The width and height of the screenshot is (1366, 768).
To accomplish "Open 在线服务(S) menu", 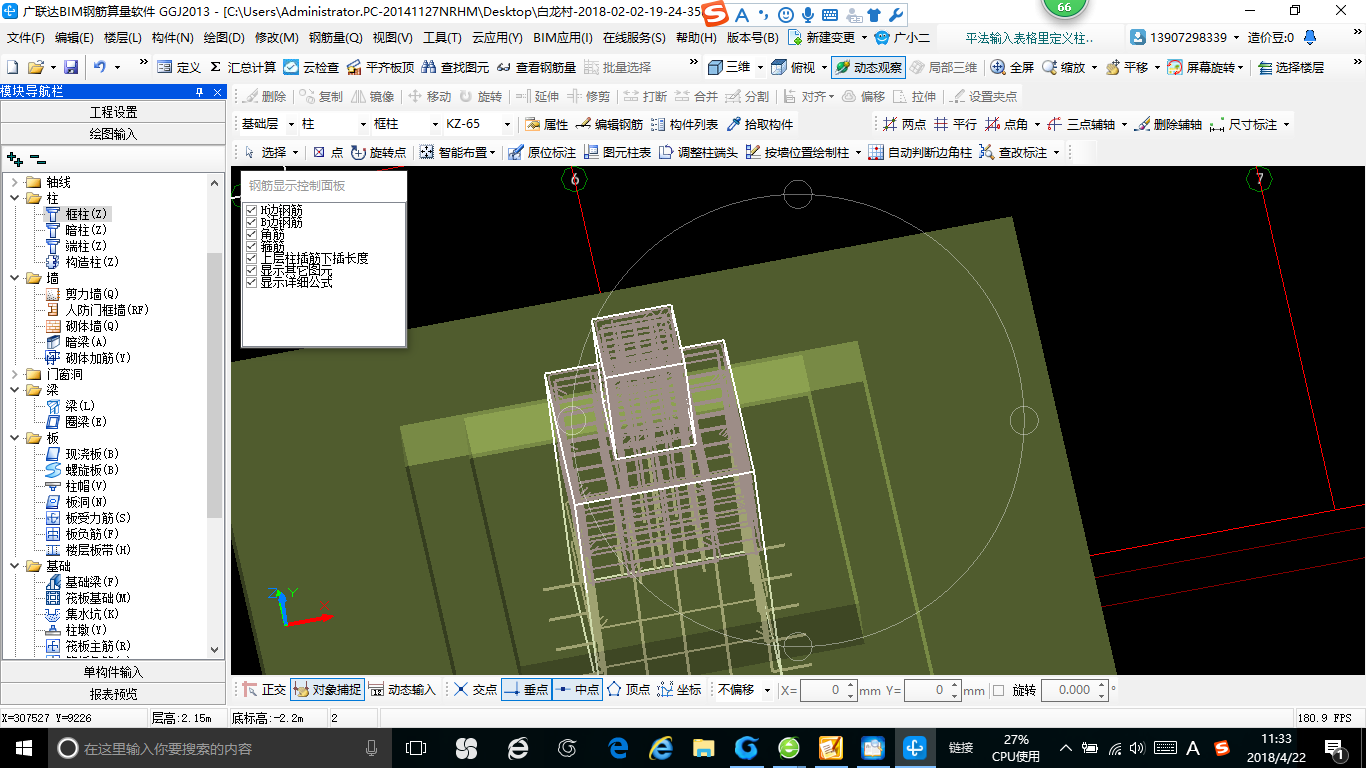I will tap(634, 38).
